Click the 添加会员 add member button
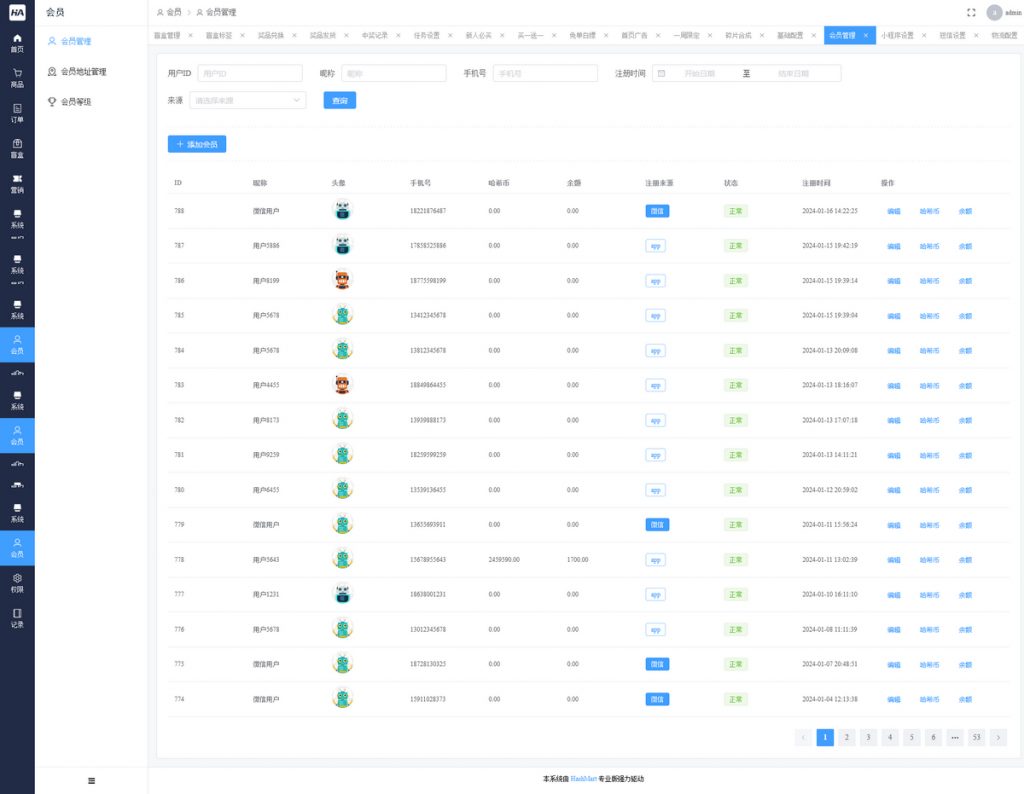Viewport: 1024px width, 794px height. pyautogui.click(x=197, y=144)
